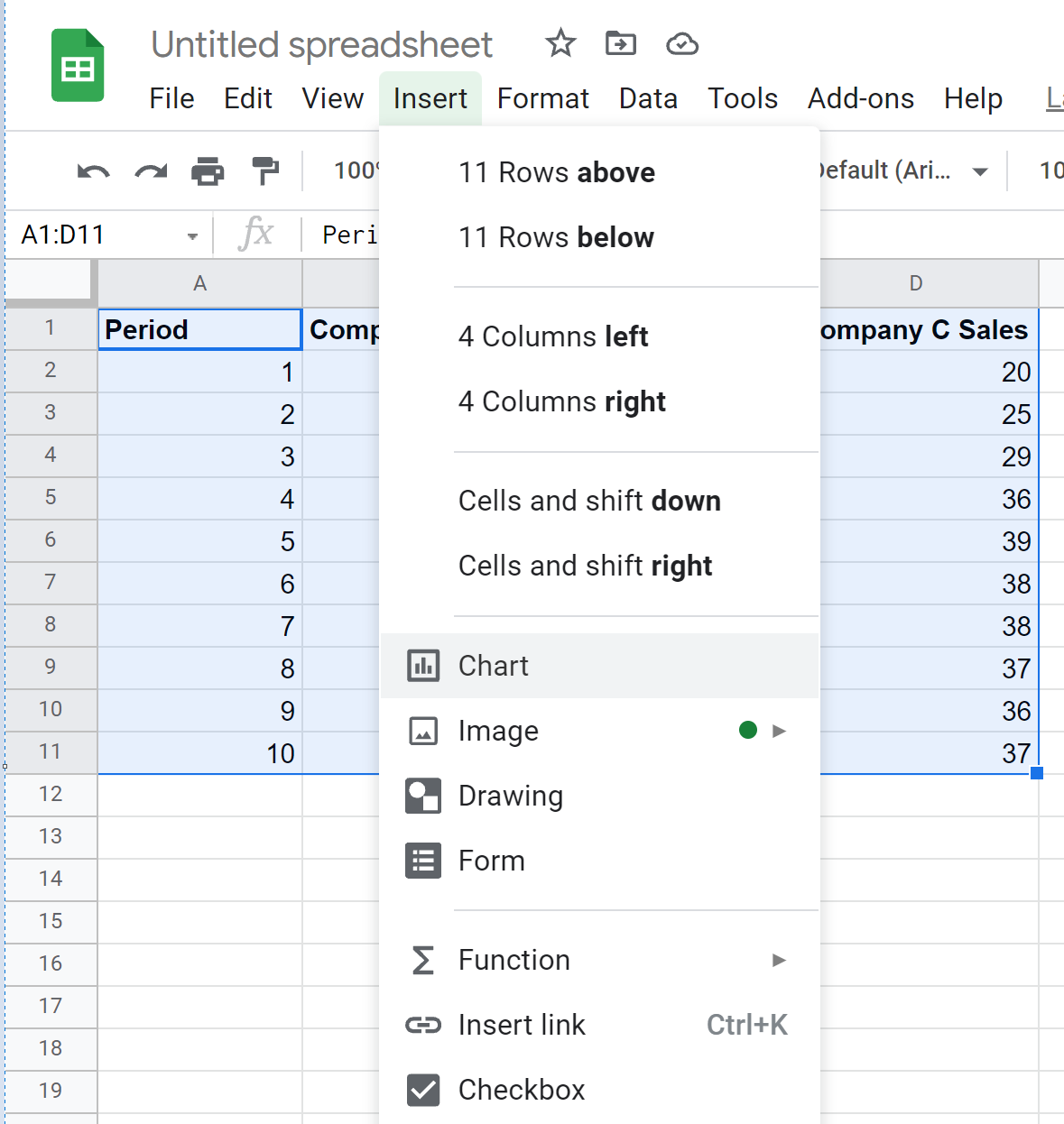
Task: Click the print icon
Action: 208,170
